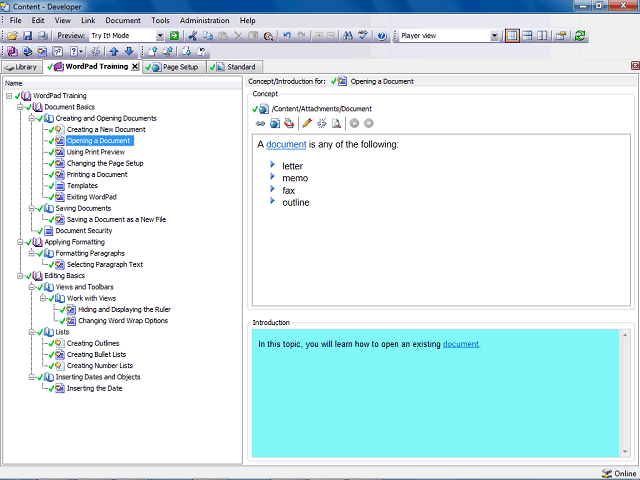The height and width of the screenshot is (480, 640).
Task: Collapse the Applying Formatting module
Action: click(x=20, y=242)
